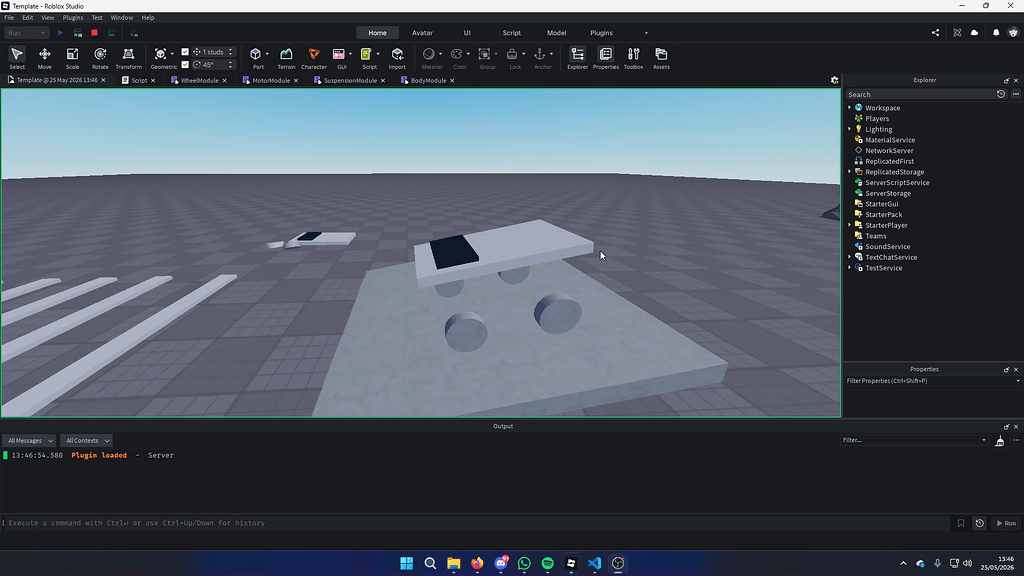Toggle the rotate snapping 45° checkbox

coord(185,65)
